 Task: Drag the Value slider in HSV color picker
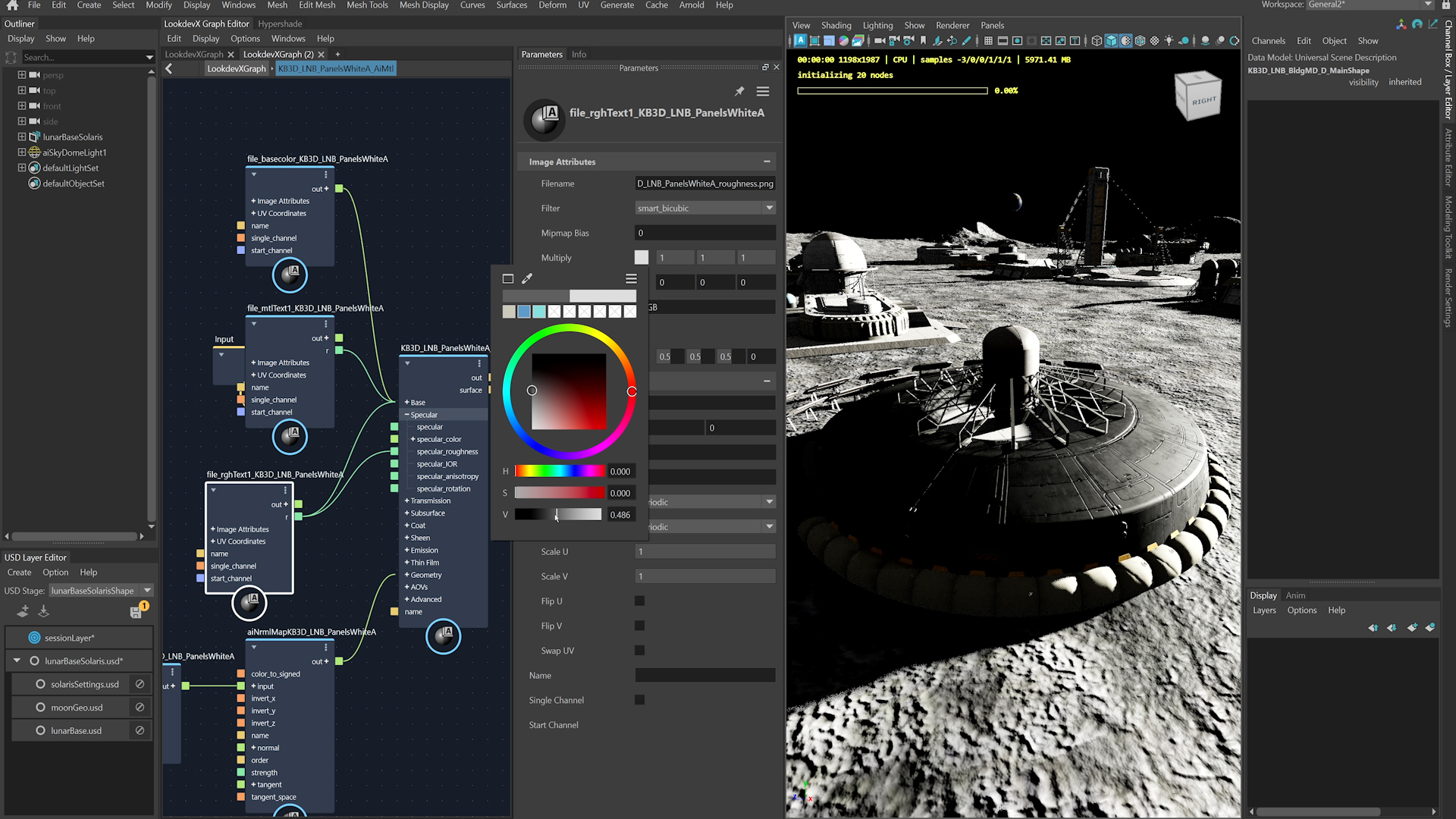(x=556, y=514)
